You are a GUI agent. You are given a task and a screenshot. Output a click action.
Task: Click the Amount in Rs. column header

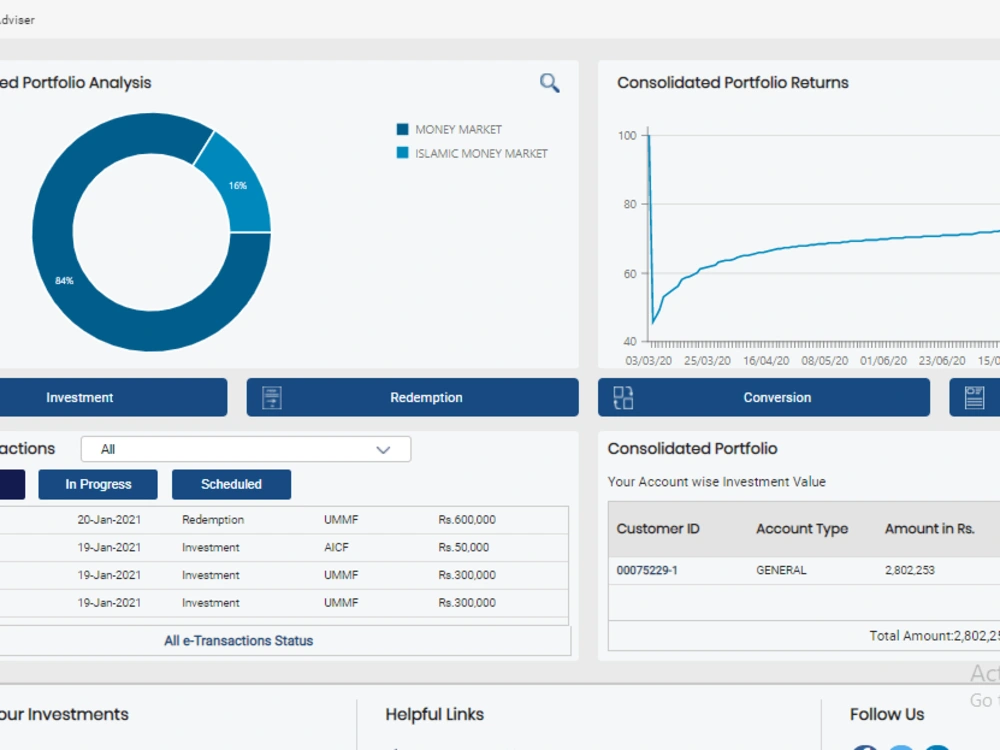pyautogui.click(x=930, y=529)
